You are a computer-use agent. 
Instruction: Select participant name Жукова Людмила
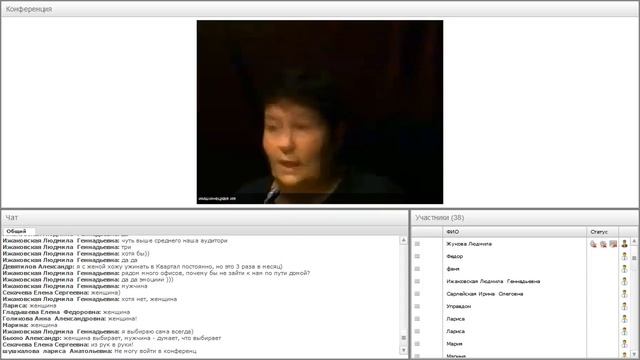(x=469, y=244)
